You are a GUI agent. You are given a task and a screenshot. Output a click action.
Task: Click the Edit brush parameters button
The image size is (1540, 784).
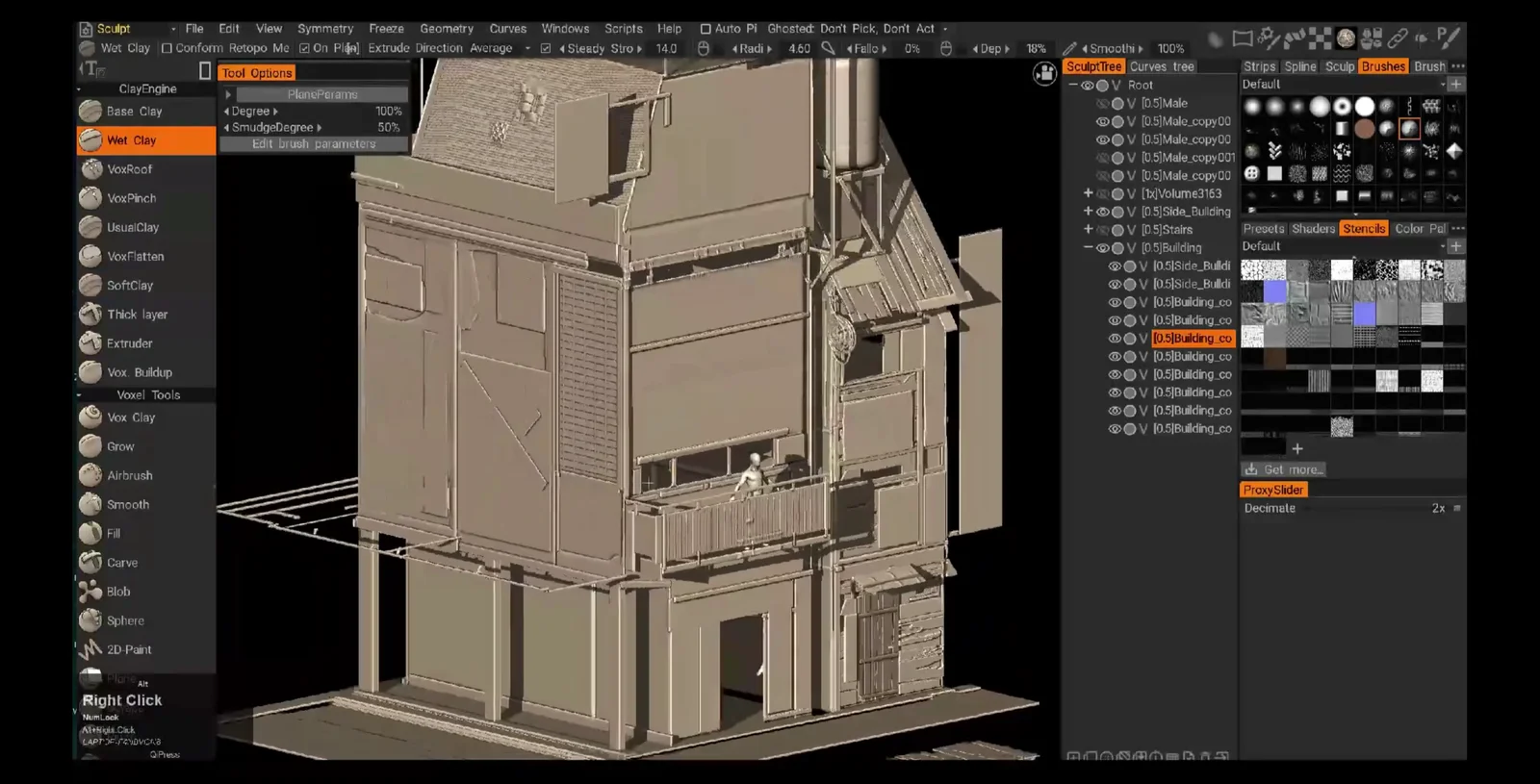314,144
